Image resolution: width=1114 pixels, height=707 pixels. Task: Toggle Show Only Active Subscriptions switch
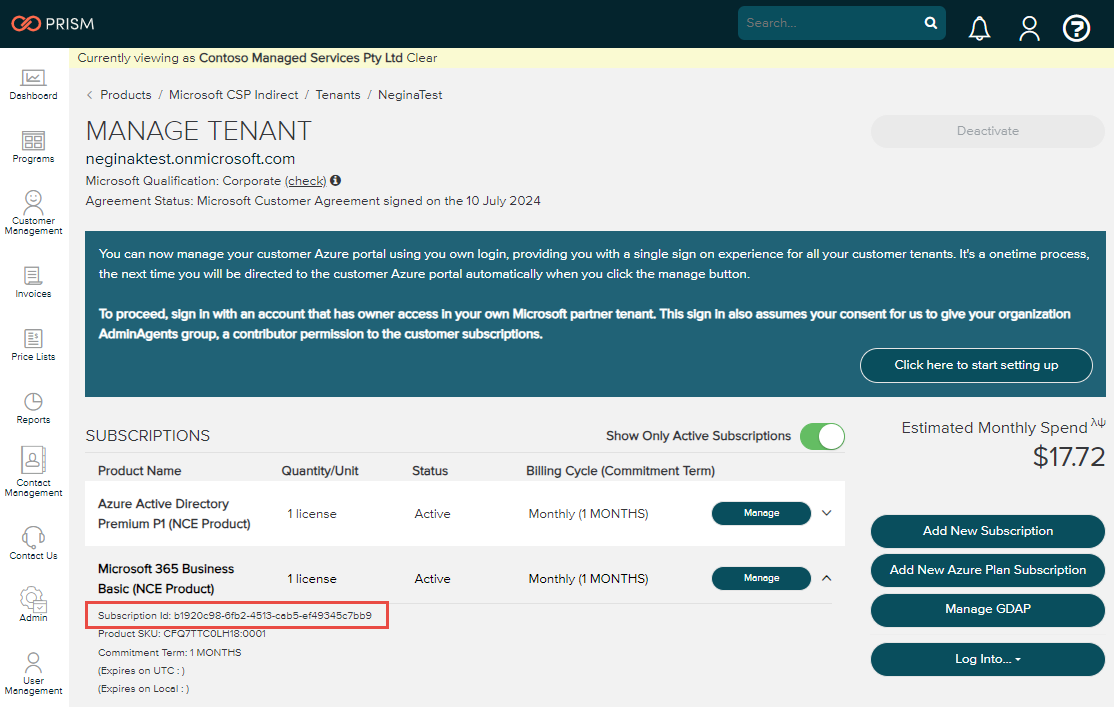pos(822,436)
